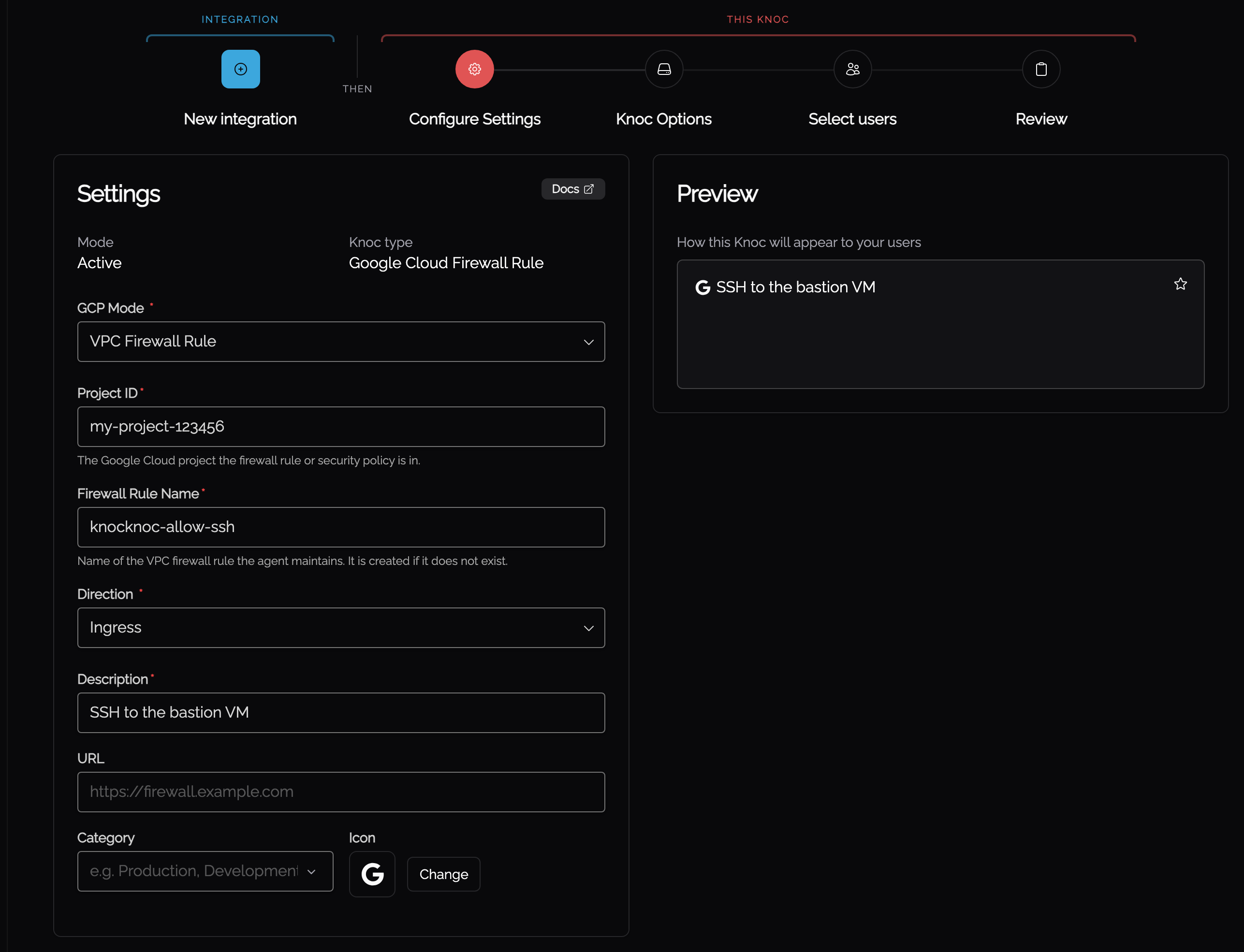The image size is (1244, 952).
Task: Expand the Direction Ingress dropdown
Action: [341, 628]
